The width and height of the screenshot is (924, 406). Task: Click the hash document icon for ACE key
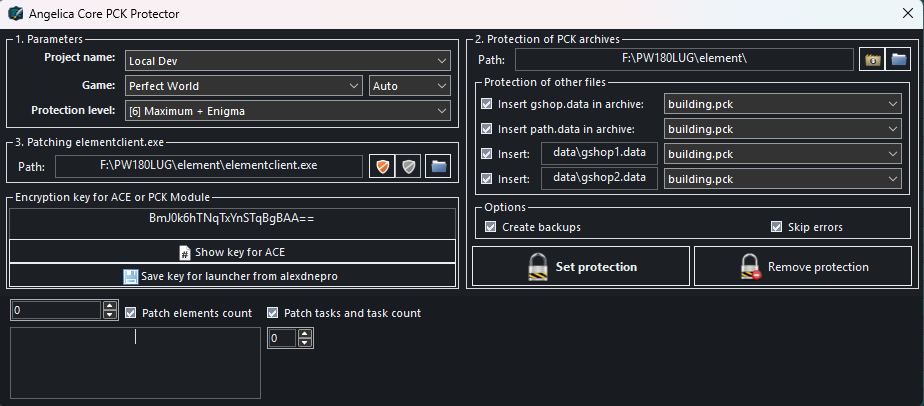click(x=184, y=252)
